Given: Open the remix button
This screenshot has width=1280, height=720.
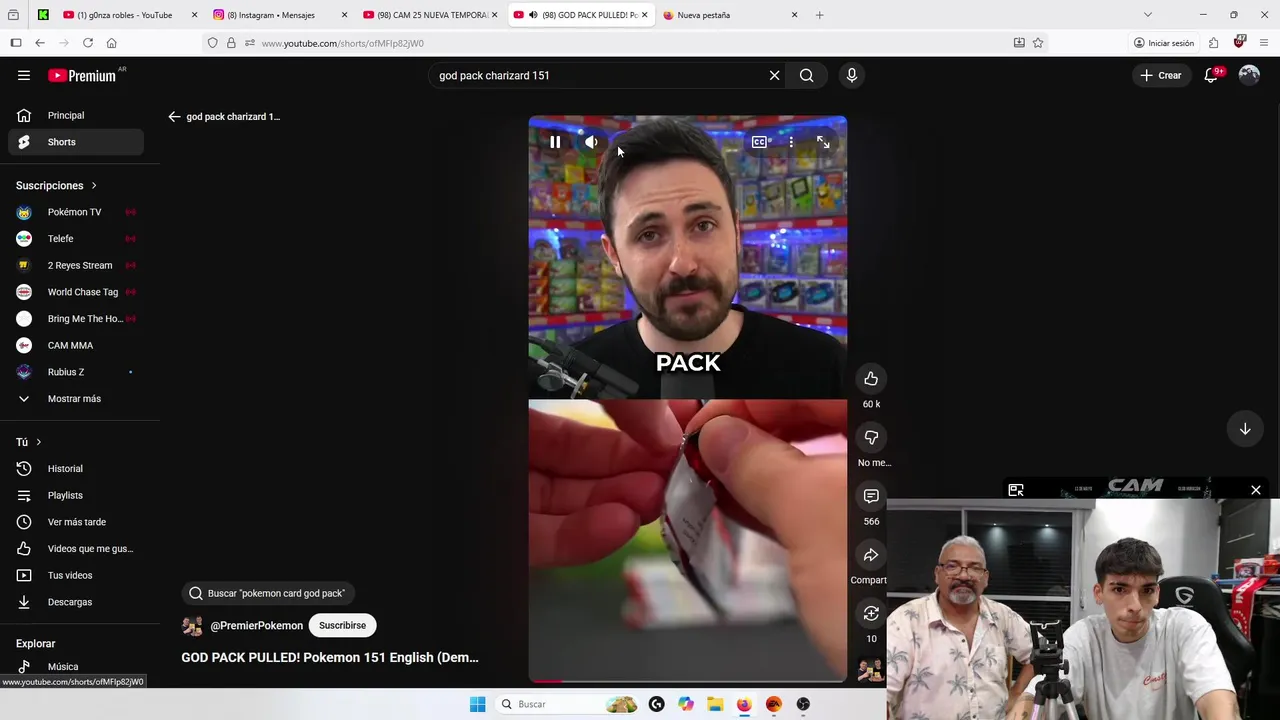Looking at the screenshot, I should [x=871, y=613].
